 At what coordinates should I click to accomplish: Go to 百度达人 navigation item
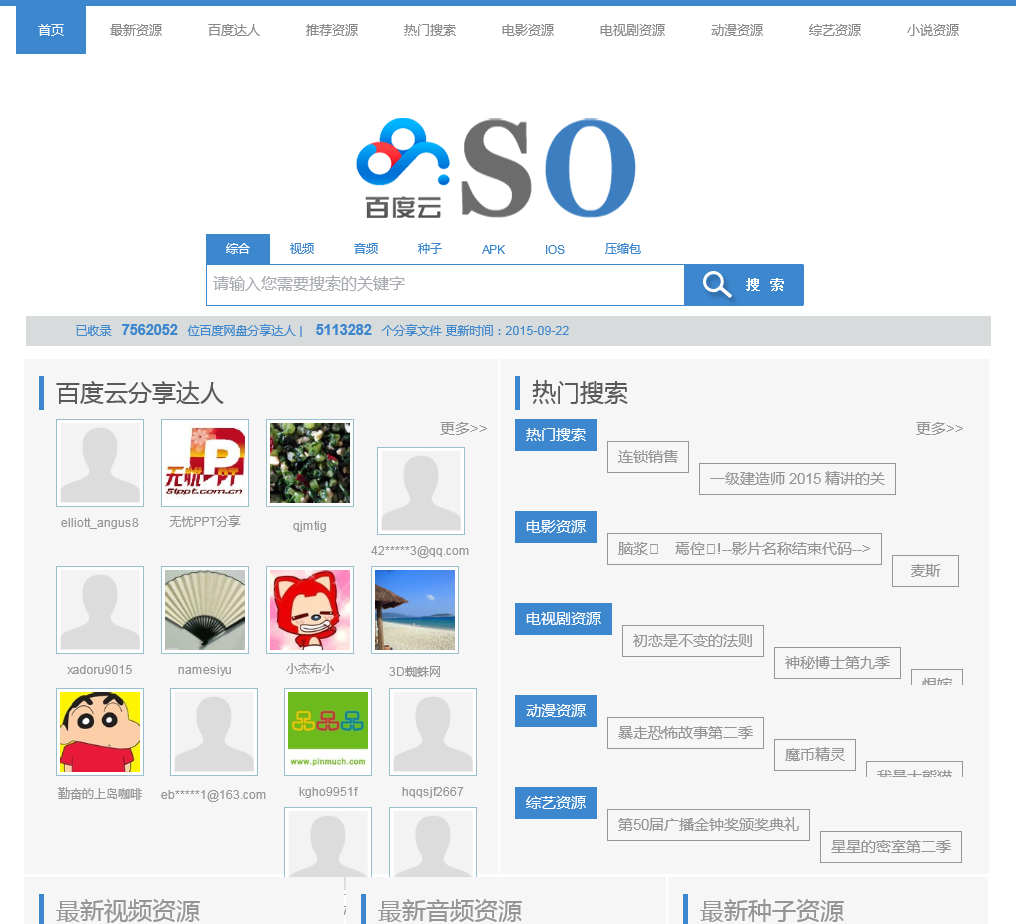[234, 30]
